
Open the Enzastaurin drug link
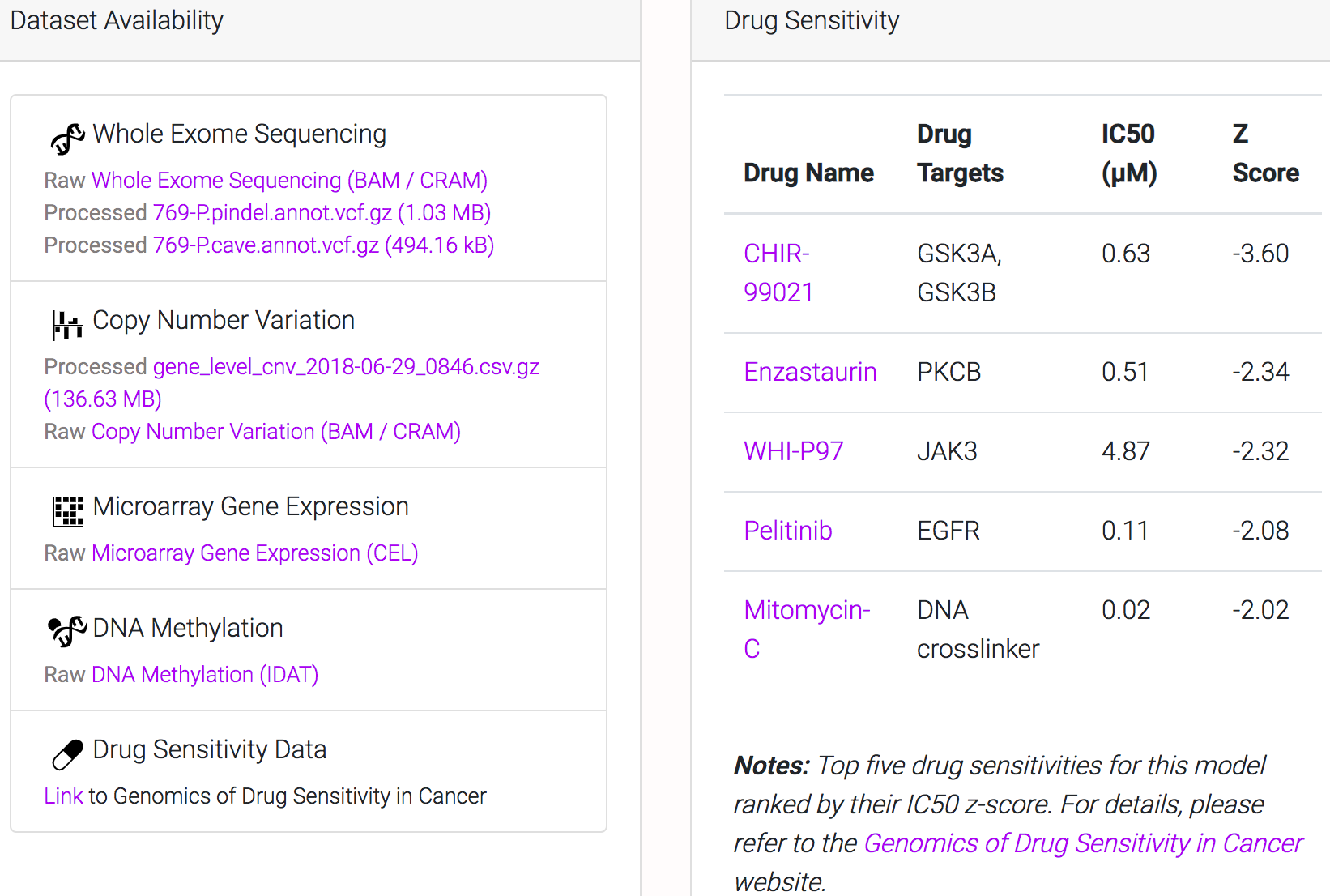click(810, 372)
